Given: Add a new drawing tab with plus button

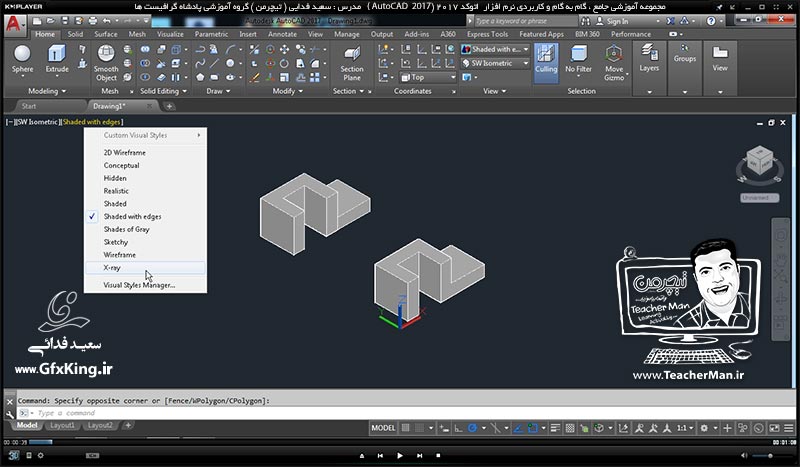Looking at the screenshot, I should 169,106.
